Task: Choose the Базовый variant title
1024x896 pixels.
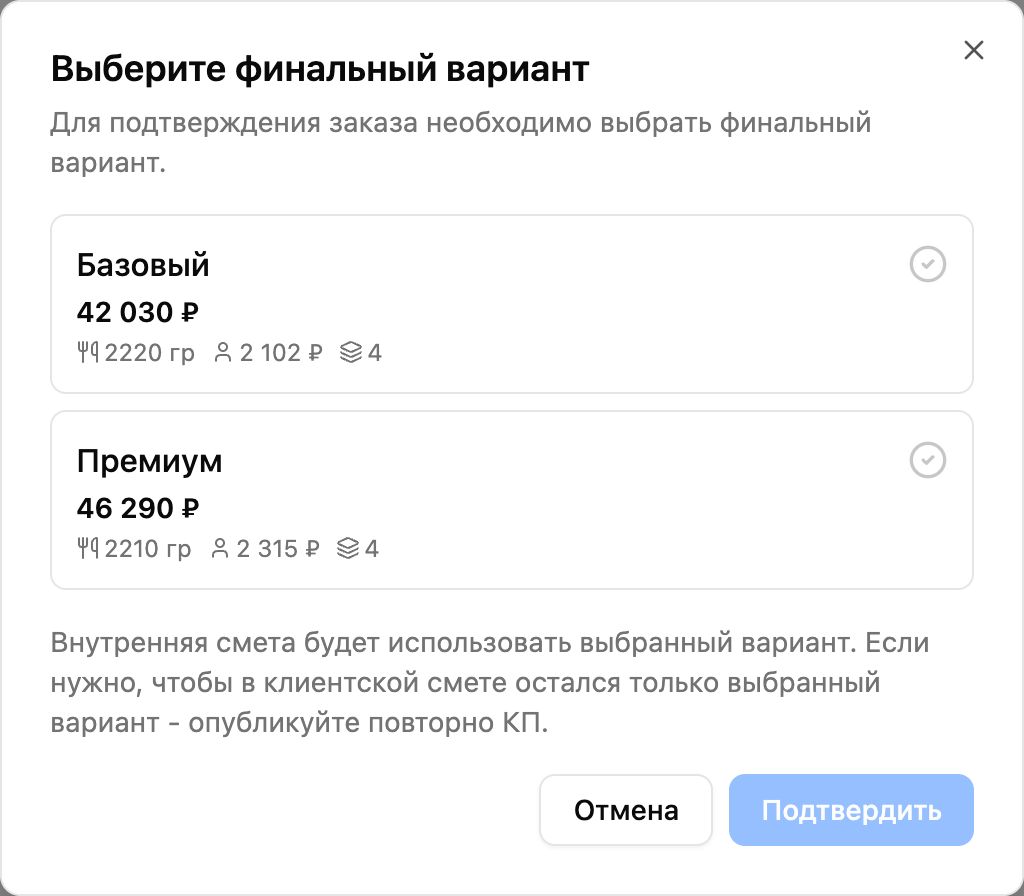Action: [x=143, y=265]
